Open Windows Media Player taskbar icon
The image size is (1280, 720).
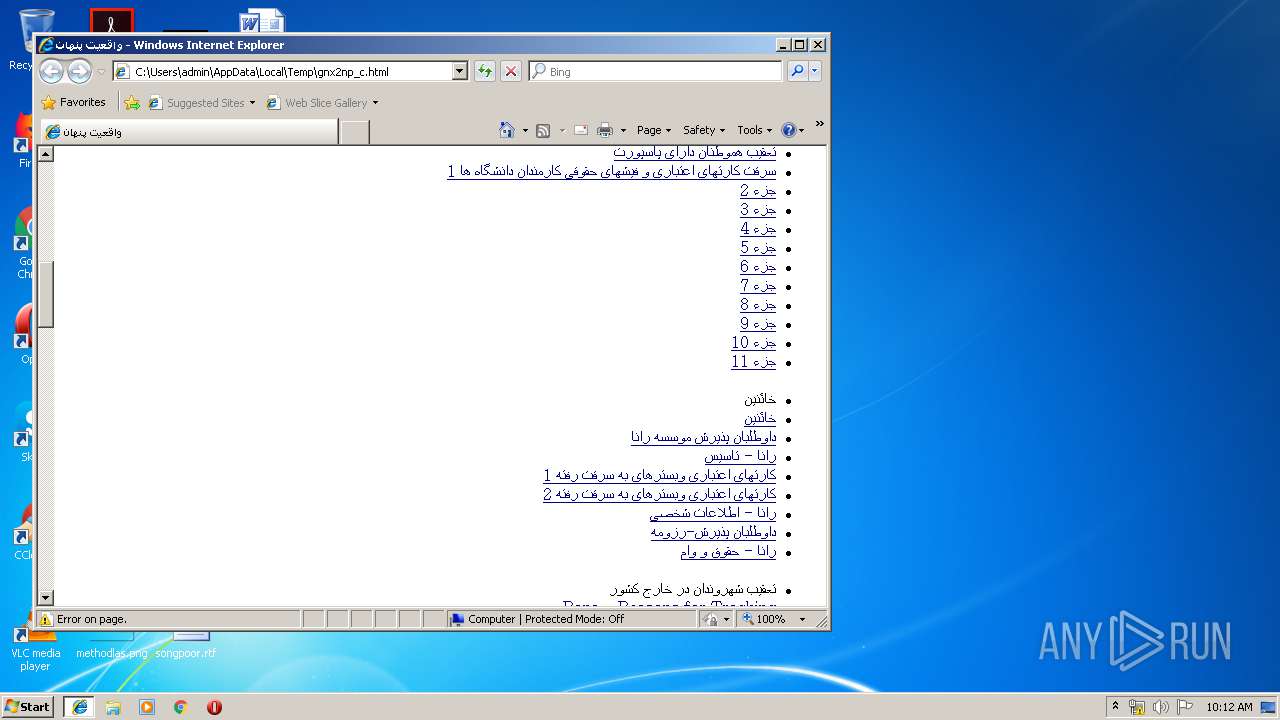point(147,707)
